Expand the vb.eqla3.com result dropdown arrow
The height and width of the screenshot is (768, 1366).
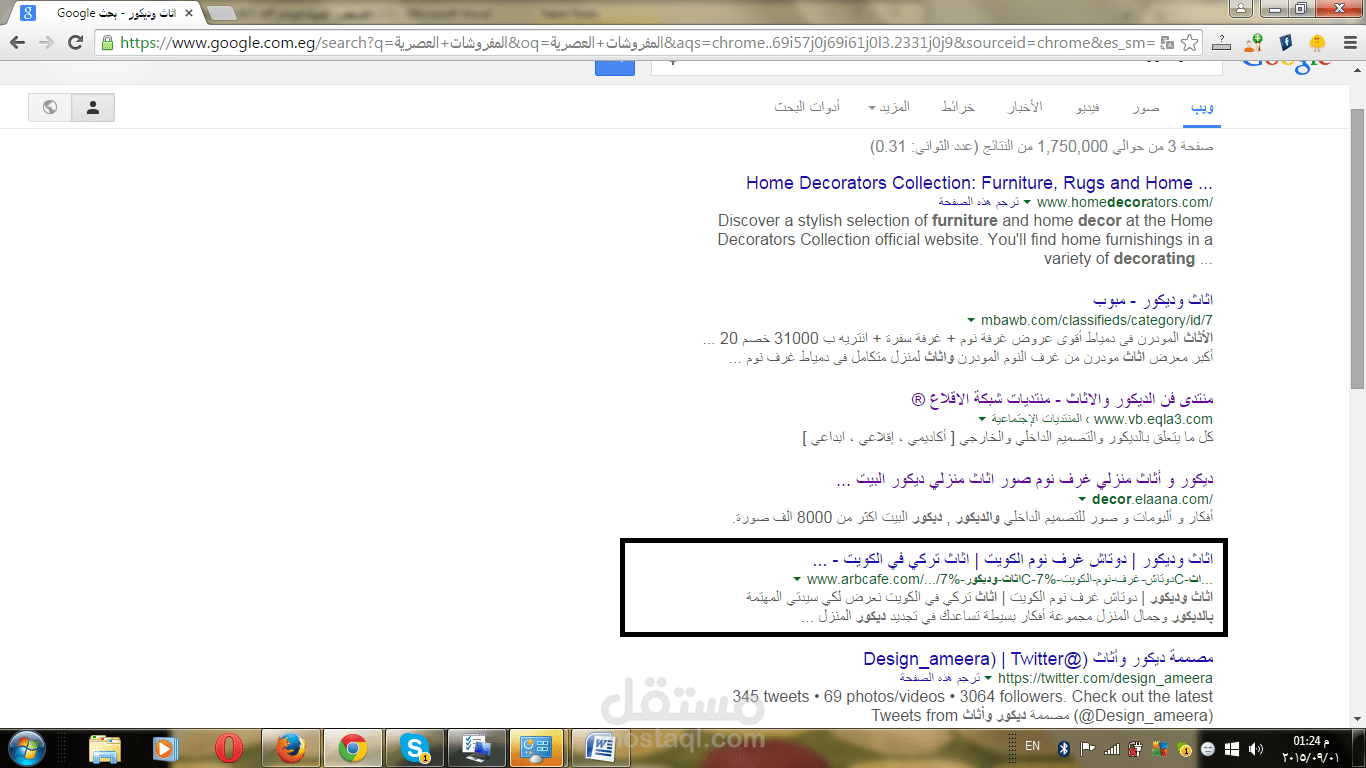tap(983, 420)
